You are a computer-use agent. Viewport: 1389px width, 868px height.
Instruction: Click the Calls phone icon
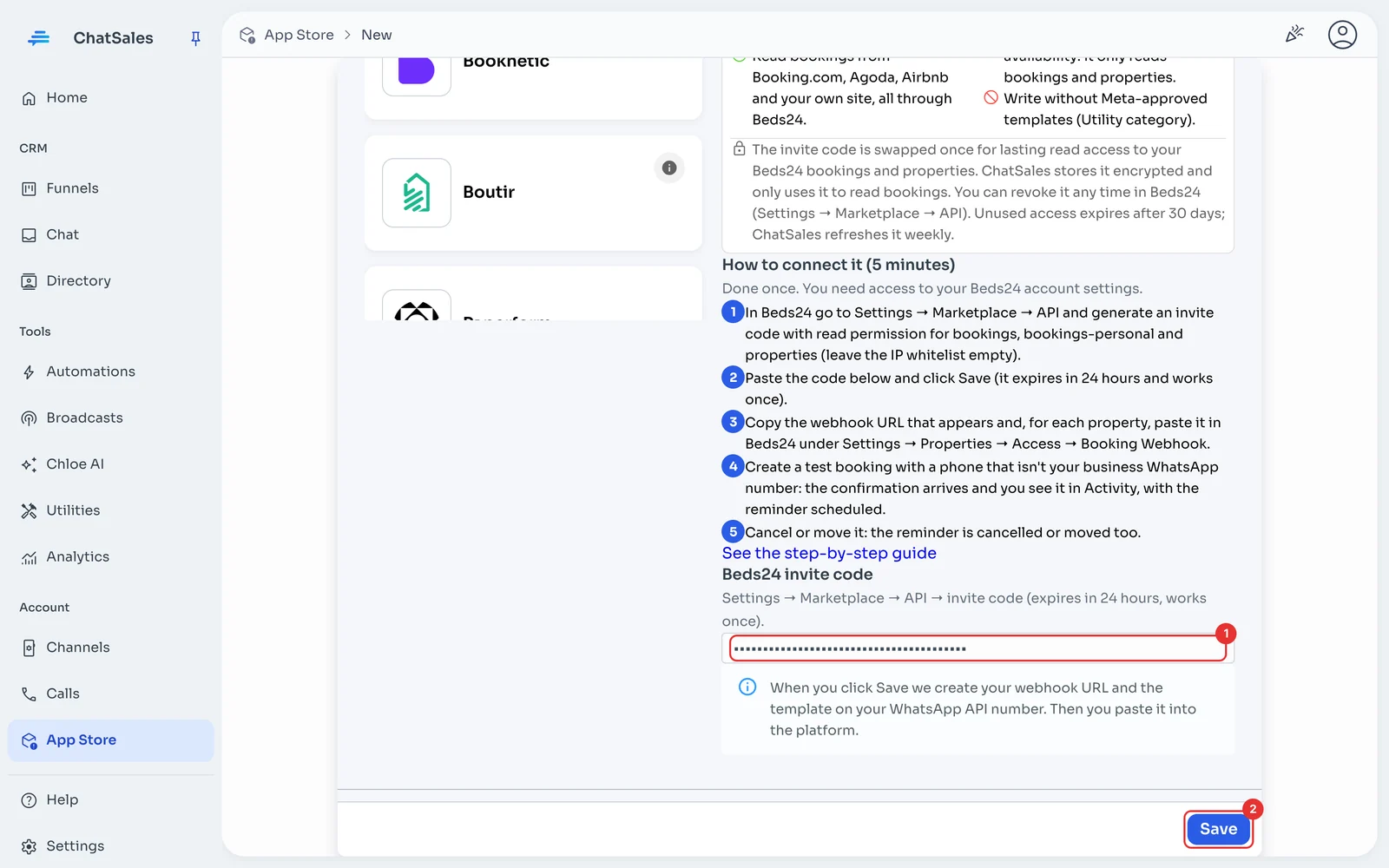(29, 694)
